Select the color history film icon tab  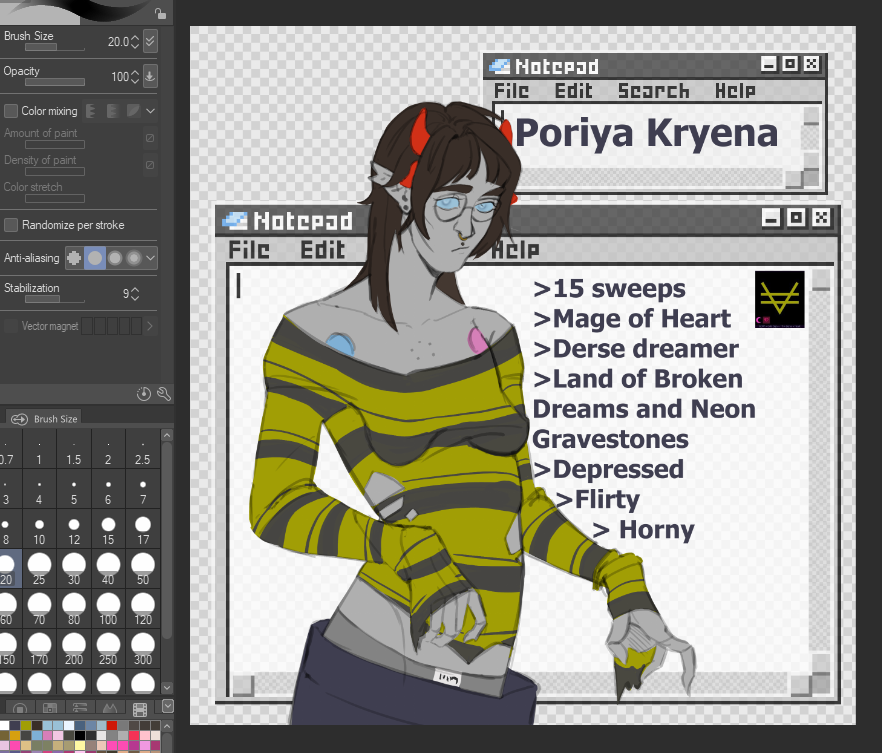(x=140, y=709)
